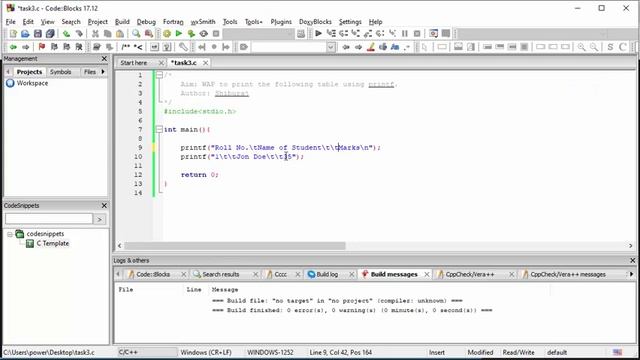Open the Debugging windows icon
Screen dimensions: 640x360
[x=433, y=33]
